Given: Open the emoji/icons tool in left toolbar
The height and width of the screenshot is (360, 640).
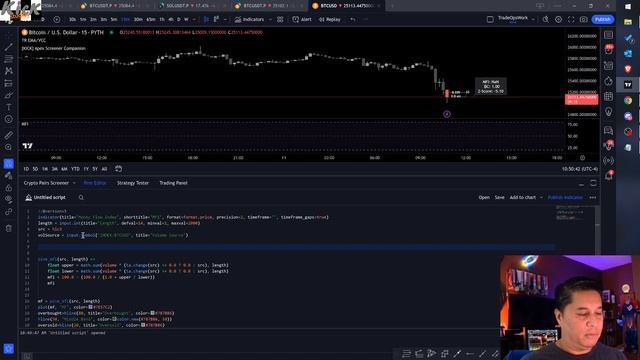Looking at the screenshot, I should coord(9,119).
